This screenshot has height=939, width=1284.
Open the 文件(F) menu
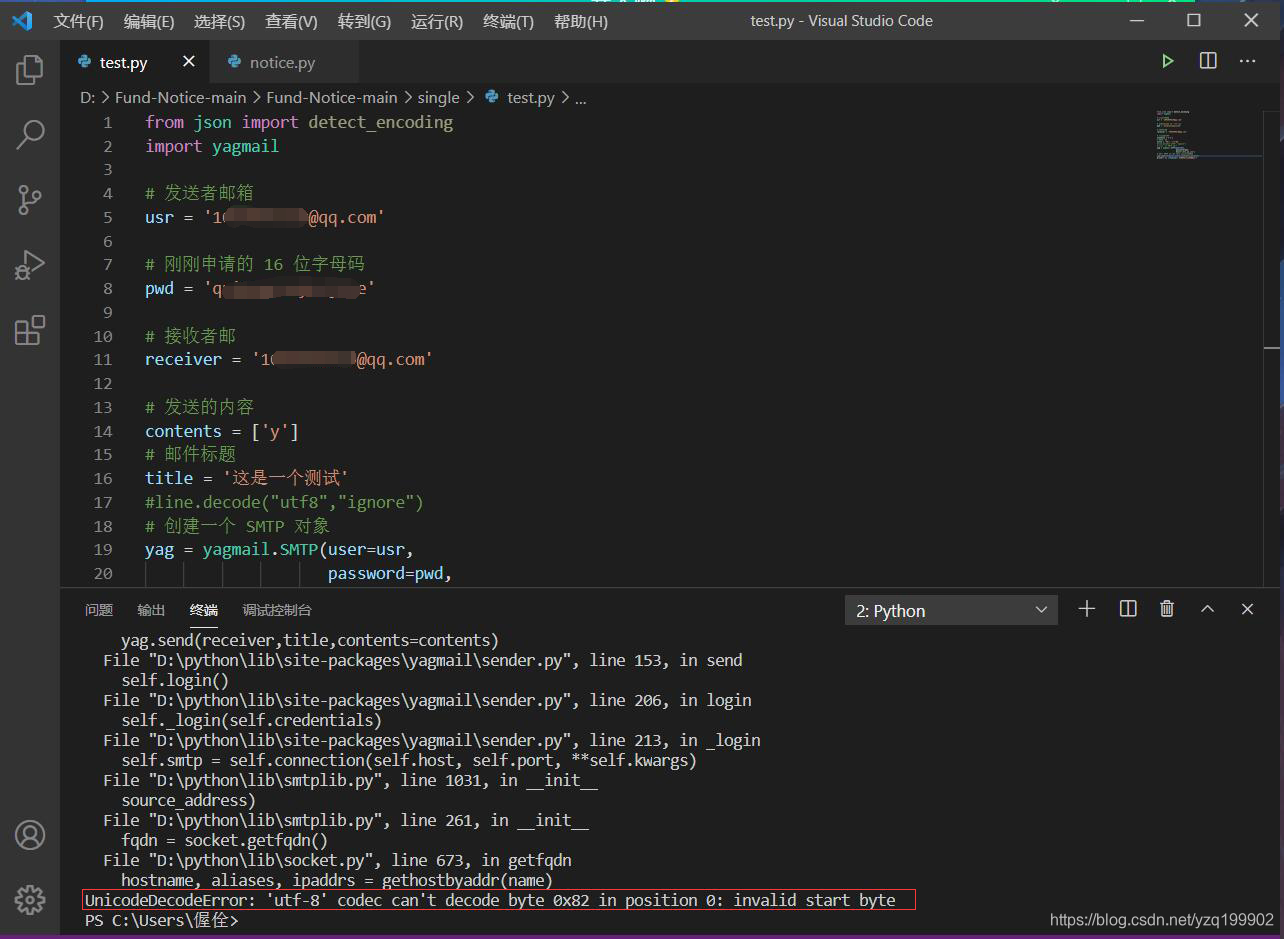[78, 21]
